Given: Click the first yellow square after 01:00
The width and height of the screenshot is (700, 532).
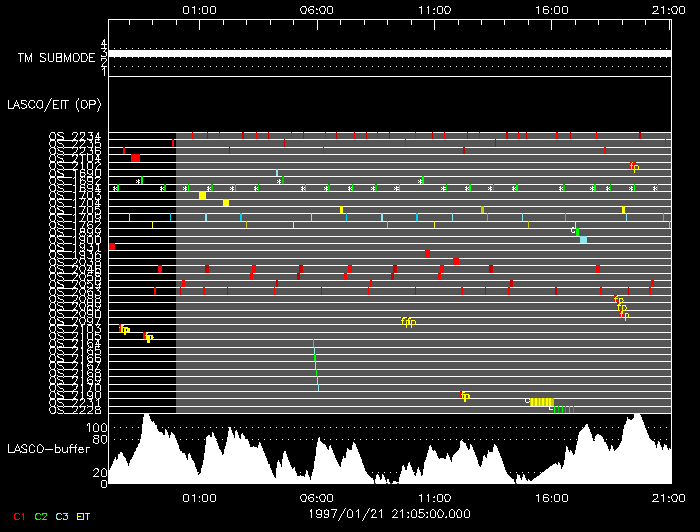Looking at the screenshot, I should click(202, 195).
